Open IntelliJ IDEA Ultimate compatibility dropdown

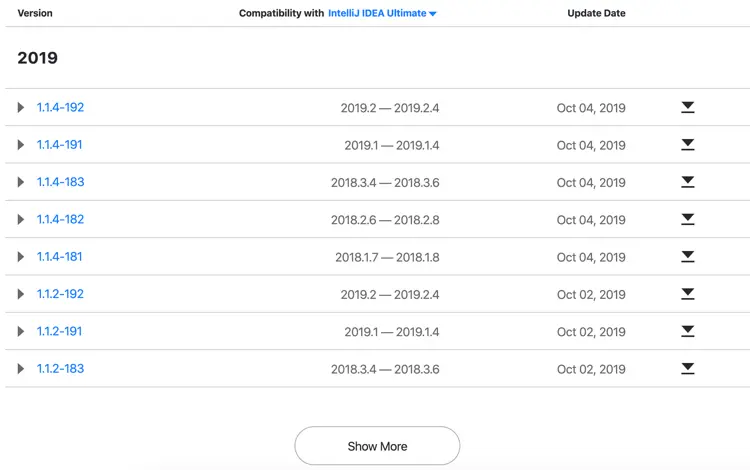coord(383,14)
